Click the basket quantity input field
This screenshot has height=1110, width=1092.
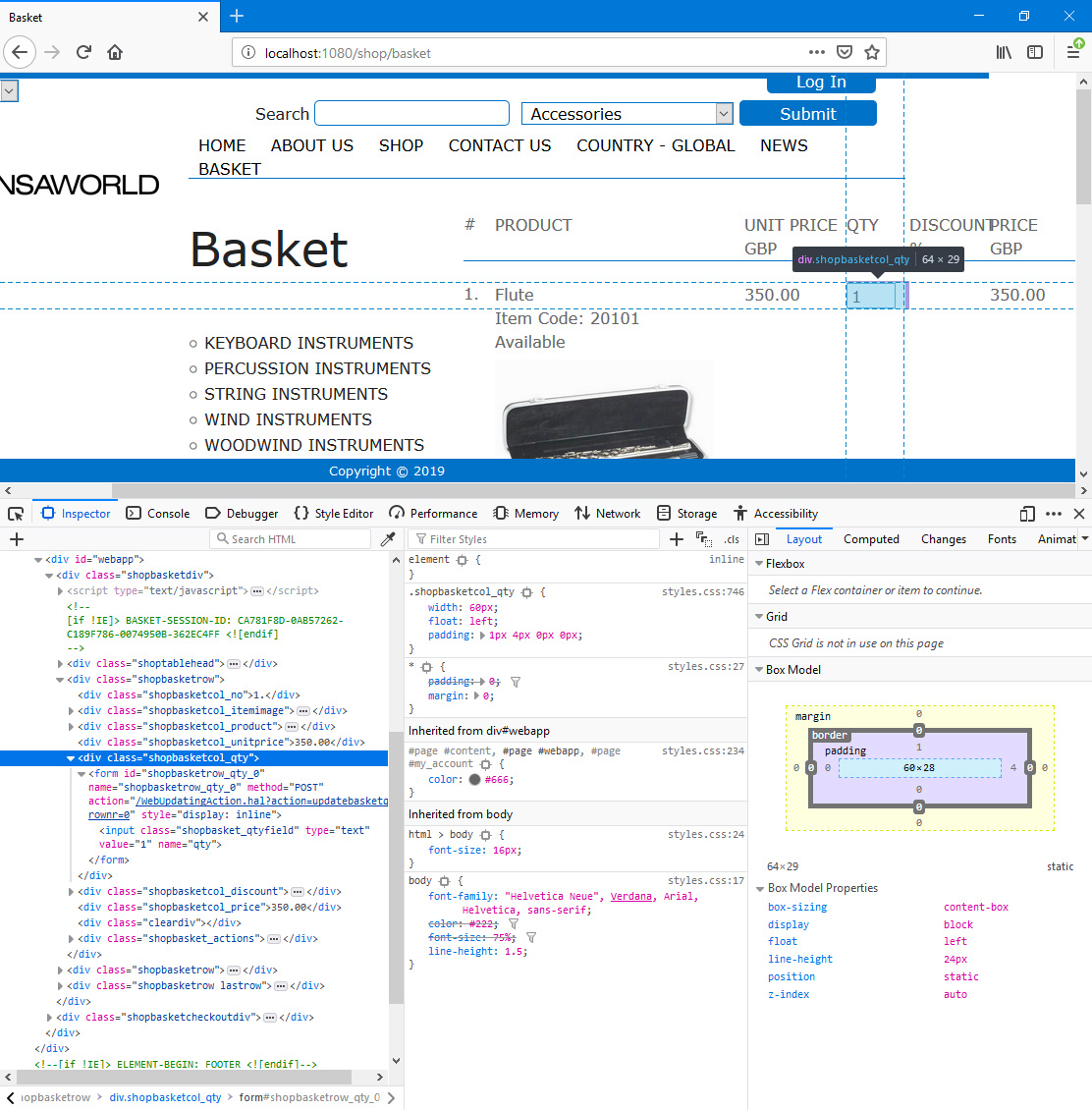pos(870,296)
